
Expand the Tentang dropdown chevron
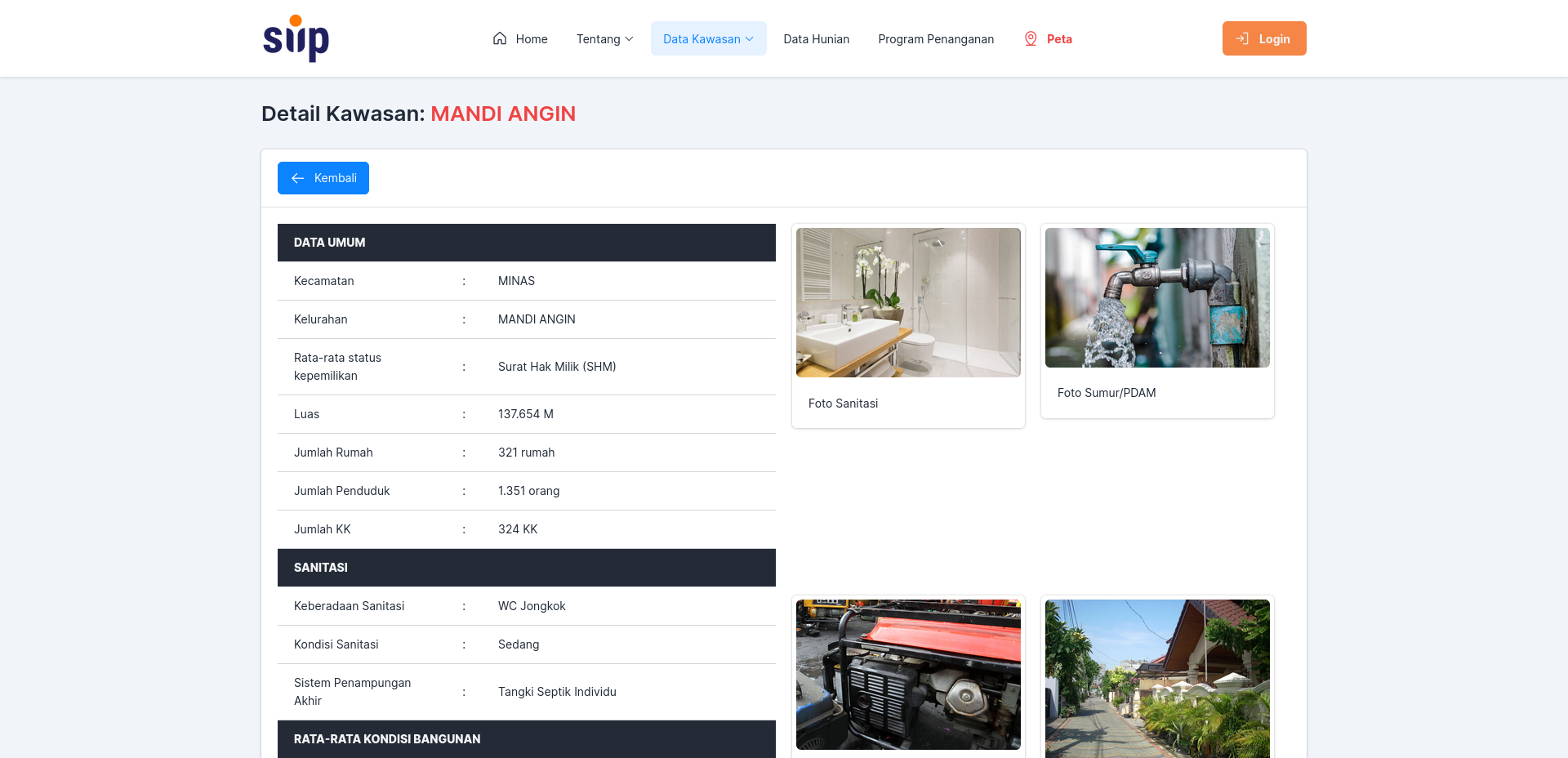(629, 39)
